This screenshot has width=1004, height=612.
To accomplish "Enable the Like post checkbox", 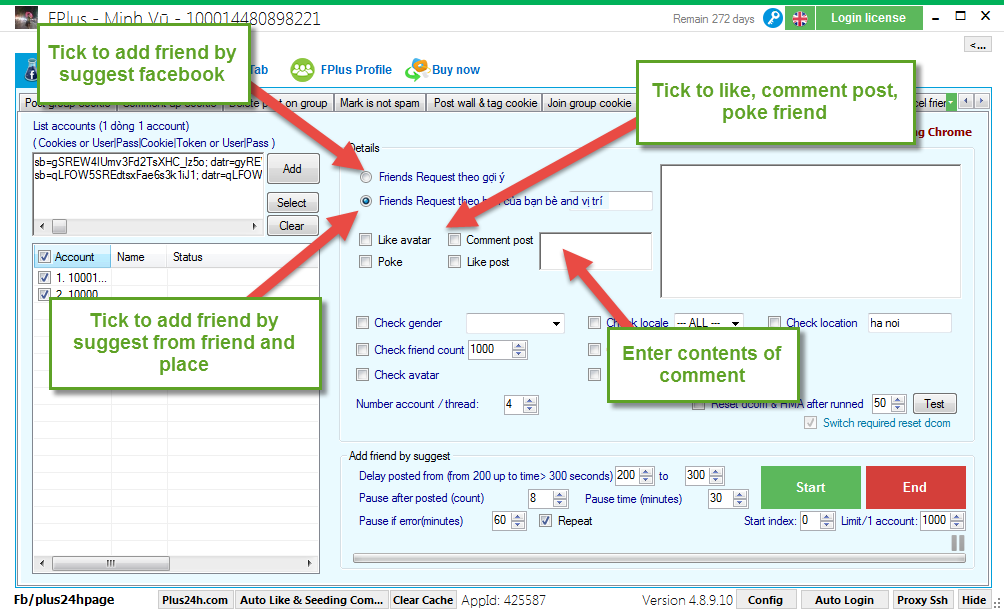I will click(455, 262).
